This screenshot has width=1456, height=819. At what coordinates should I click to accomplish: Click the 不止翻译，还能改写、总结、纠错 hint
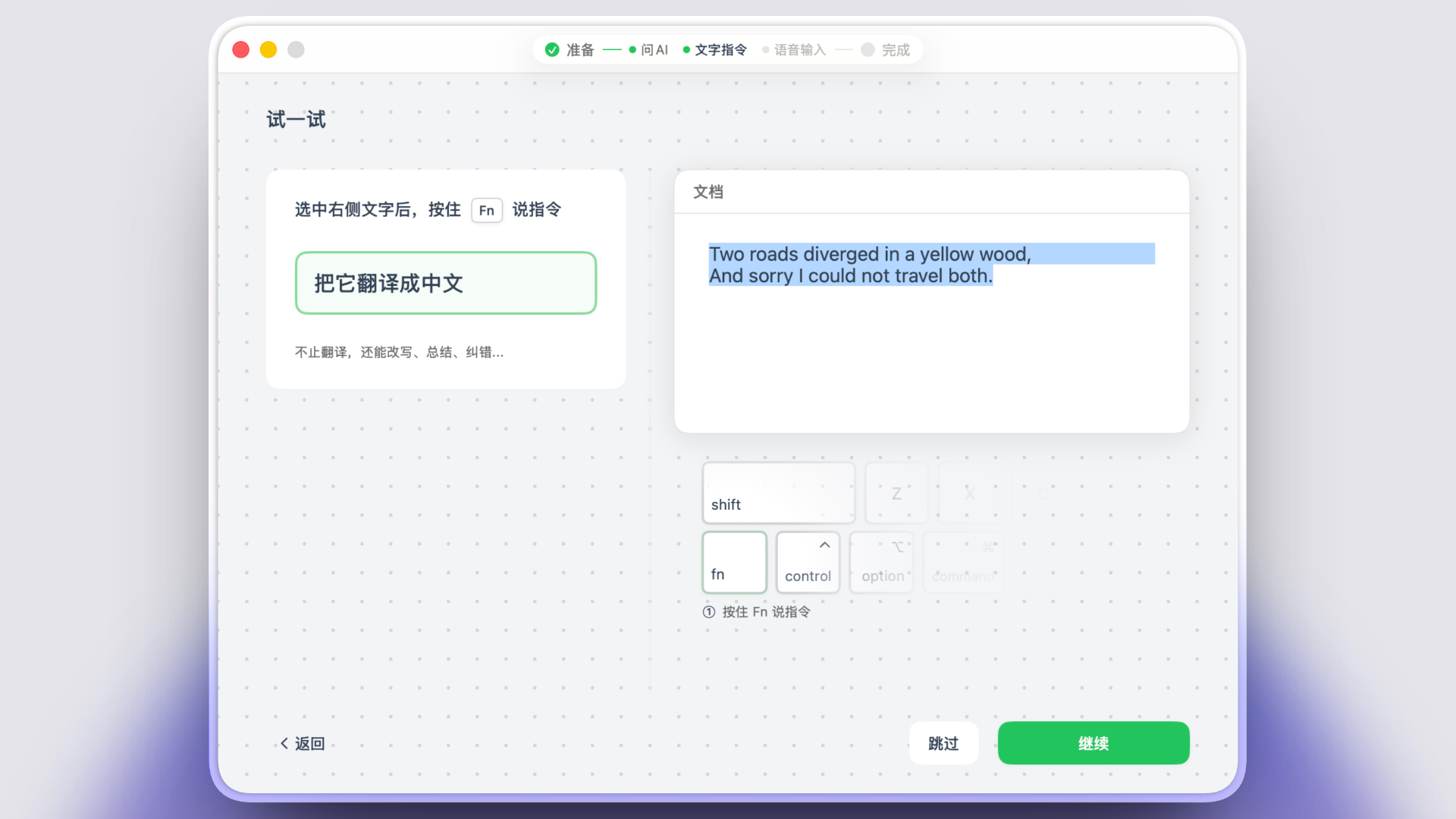point(399,353)
